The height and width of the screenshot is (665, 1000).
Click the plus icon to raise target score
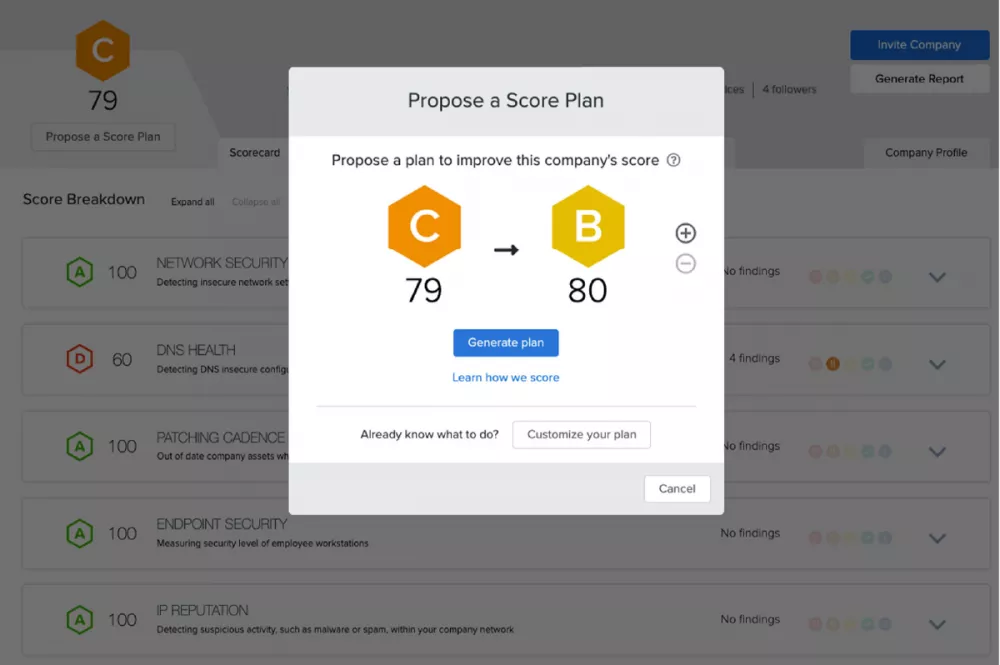(686, 233)
